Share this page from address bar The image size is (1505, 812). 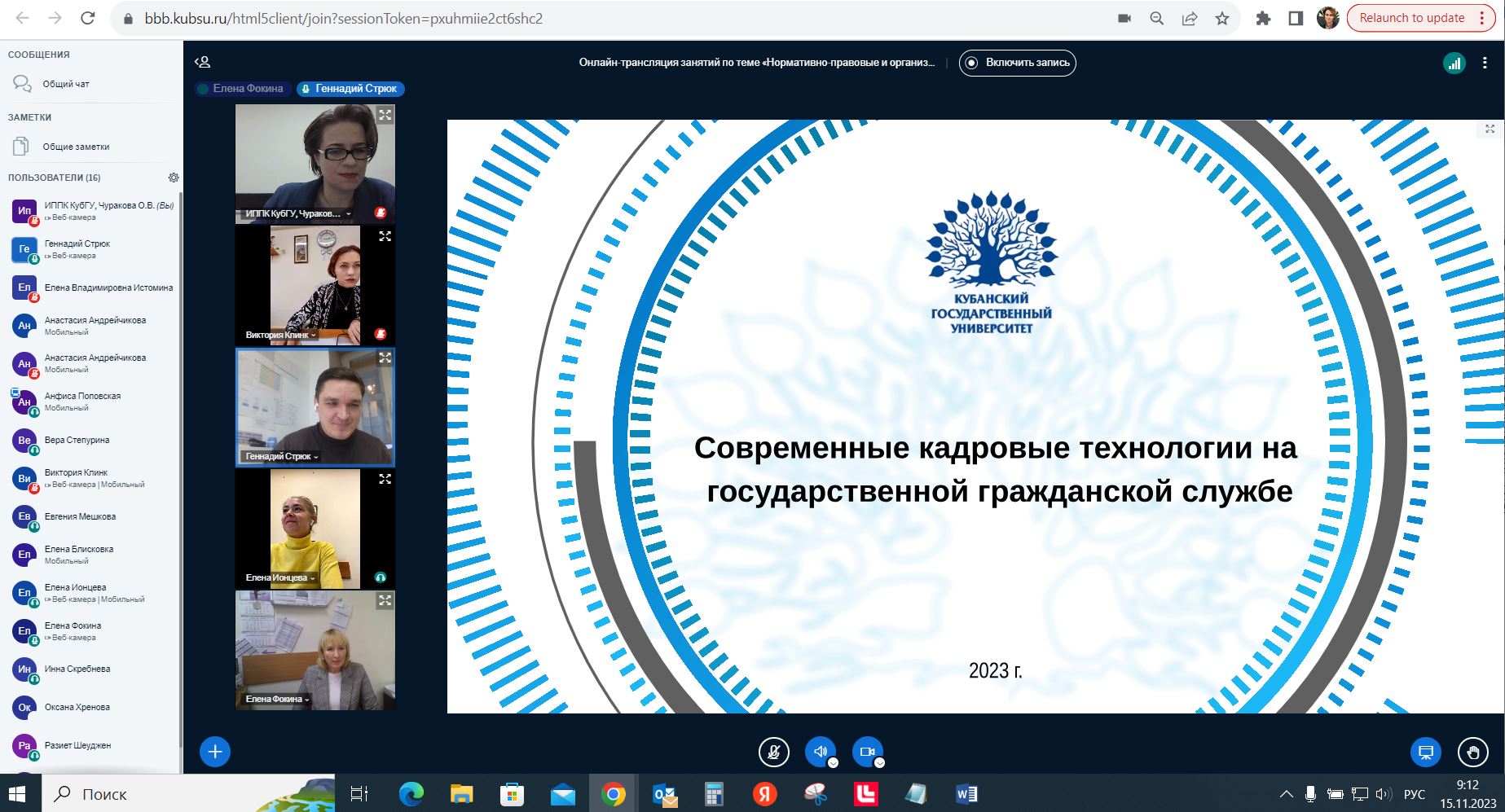coord(1190,18)
